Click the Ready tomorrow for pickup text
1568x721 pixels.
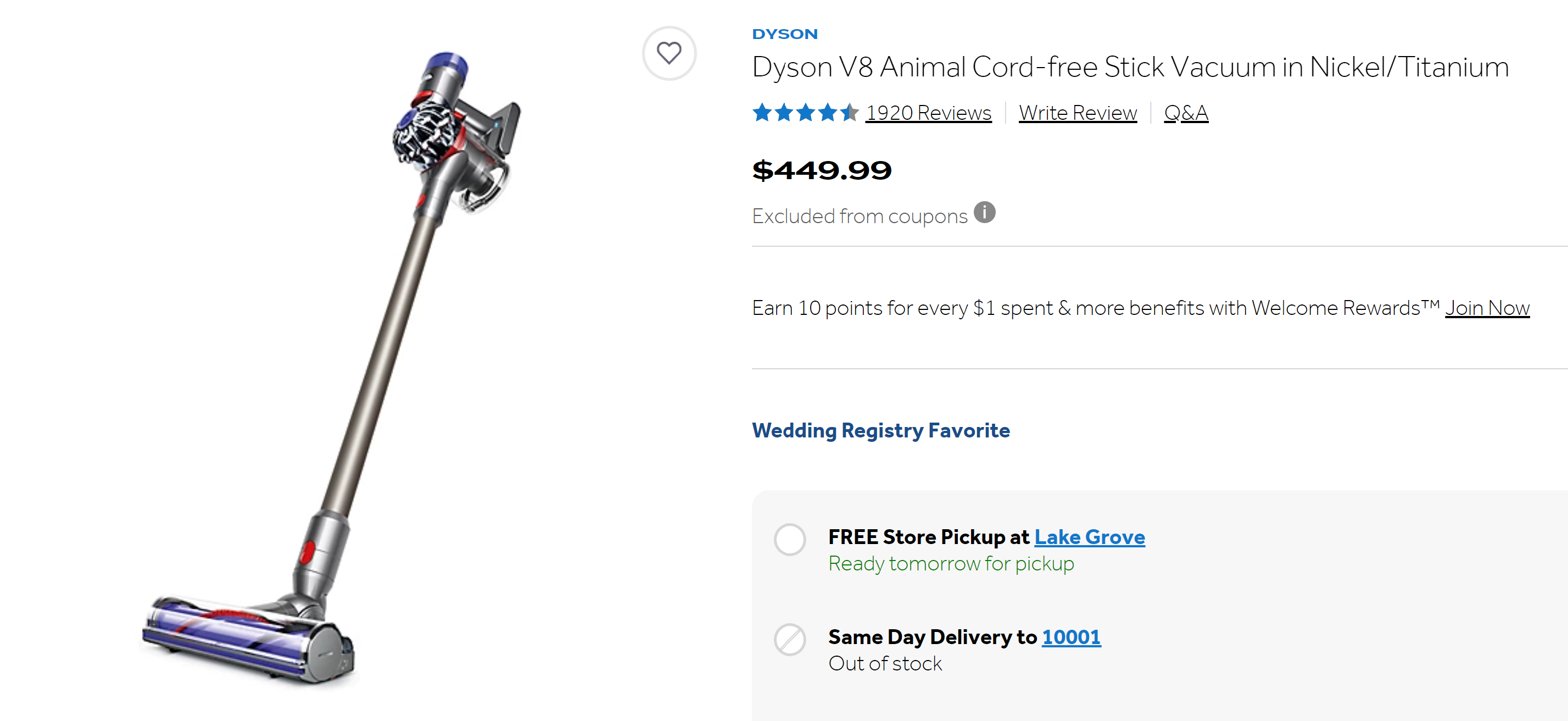(x=951, y=563)
